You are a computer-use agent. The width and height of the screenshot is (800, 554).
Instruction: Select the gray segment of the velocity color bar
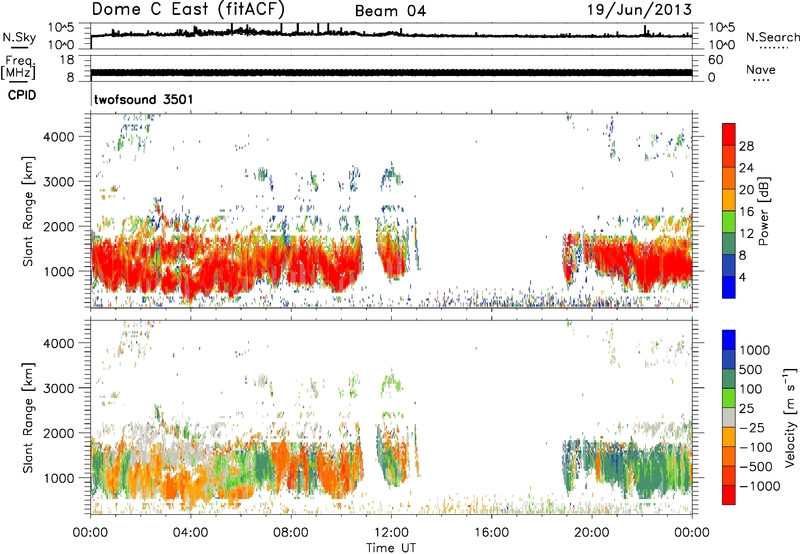click(729, 417)
